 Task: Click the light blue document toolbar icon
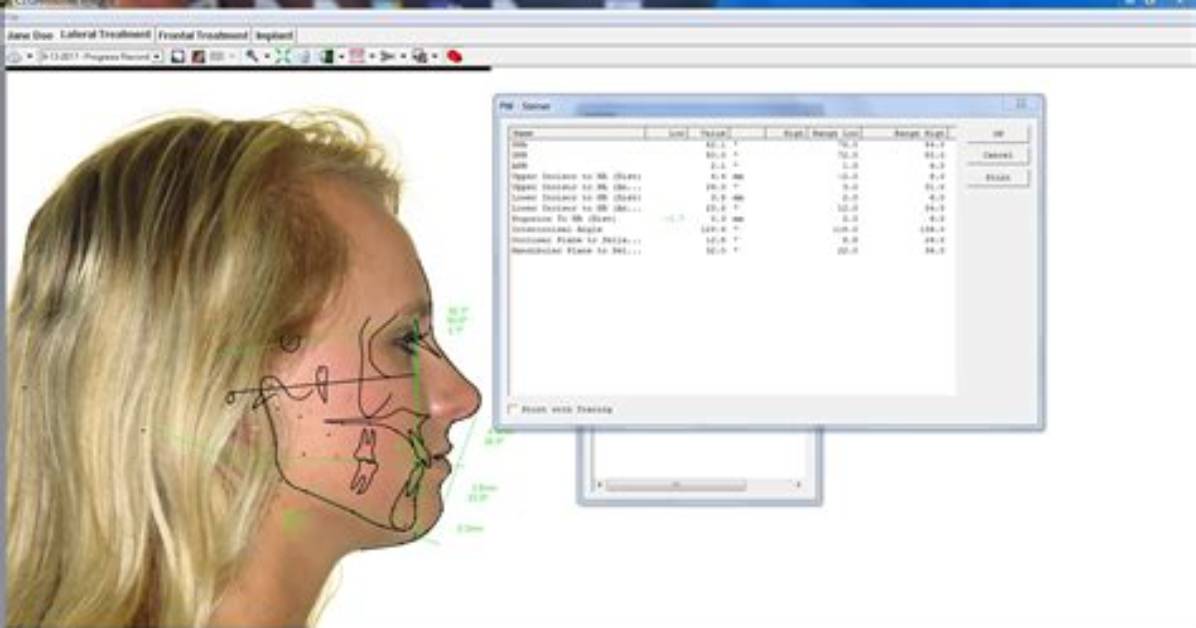click(304, 56)
